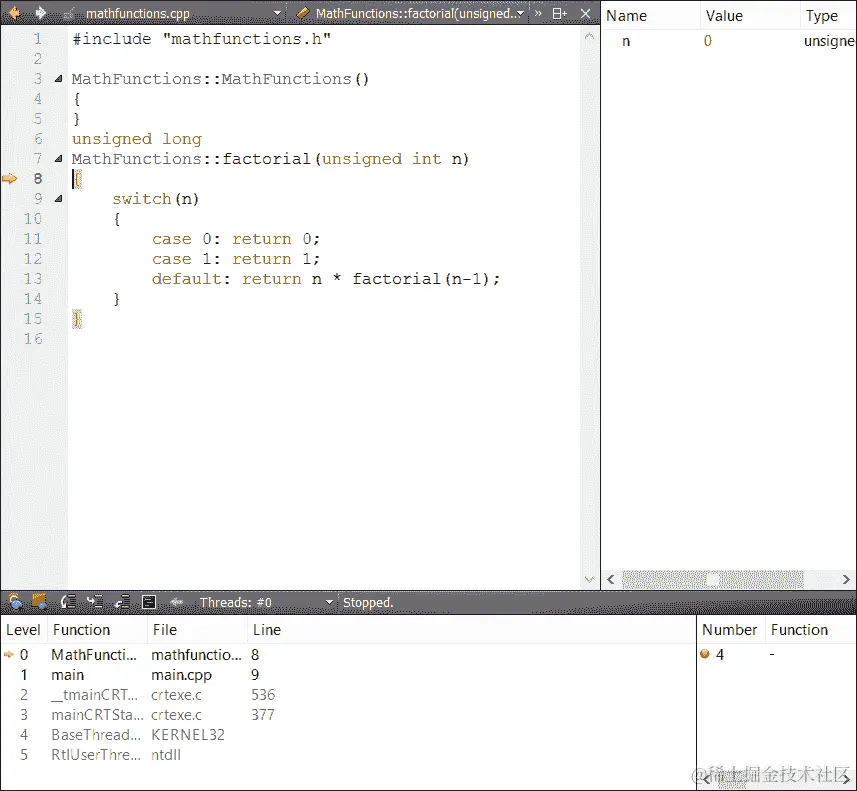Go back with the left arrow icon
Image resolution: width=857 pixels, height=791 pixels.
pyautogui.click(x=15, y=13)
